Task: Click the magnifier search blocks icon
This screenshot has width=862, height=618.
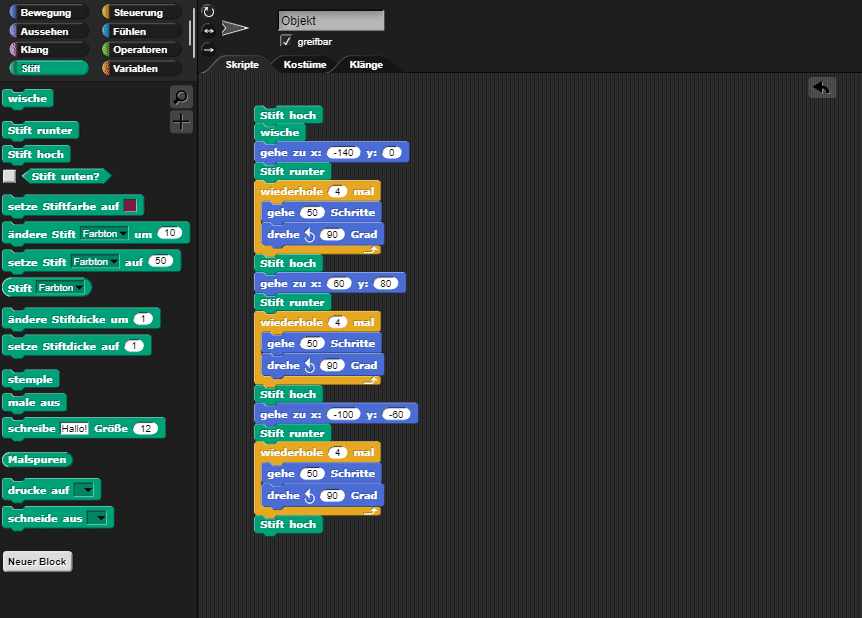Action: pos(181,97)
